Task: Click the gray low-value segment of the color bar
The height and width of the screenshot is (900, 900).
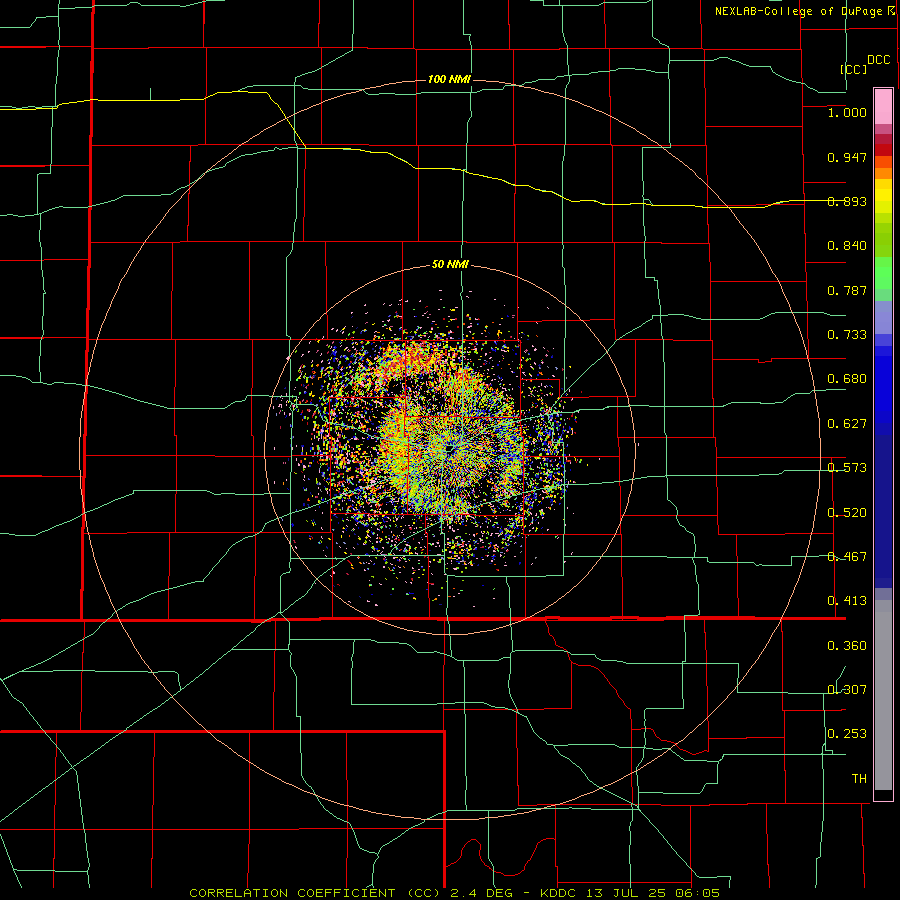Action: tap(883, 695)
